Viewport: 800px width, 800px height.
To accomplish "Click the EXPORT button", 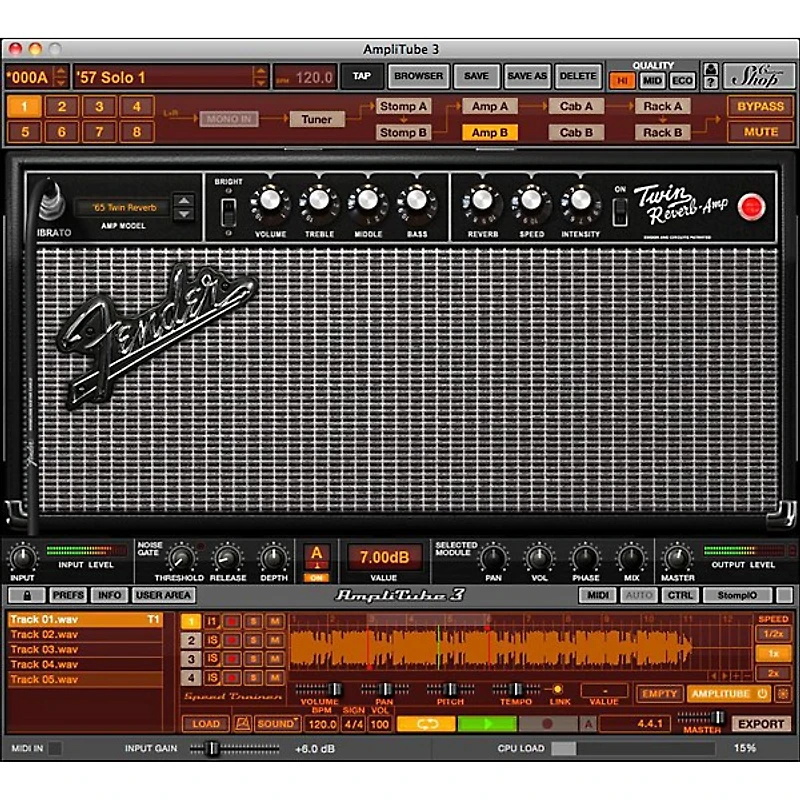I will click(761, 723).
